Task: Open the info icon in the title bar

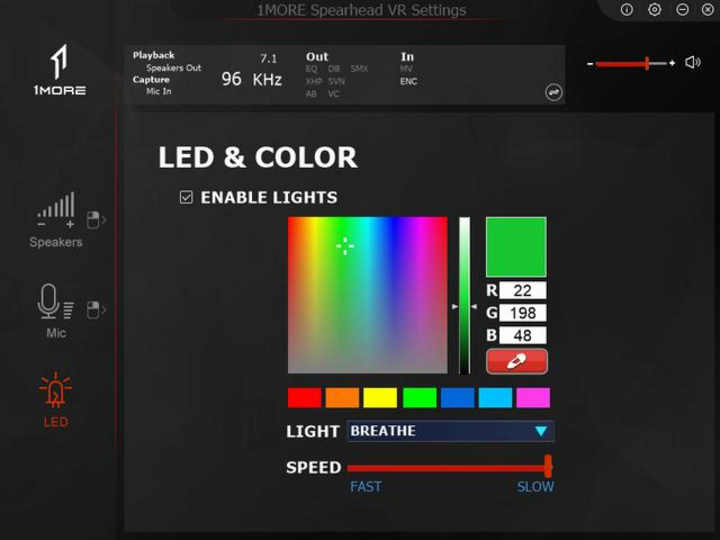Action: coord(627,10)
